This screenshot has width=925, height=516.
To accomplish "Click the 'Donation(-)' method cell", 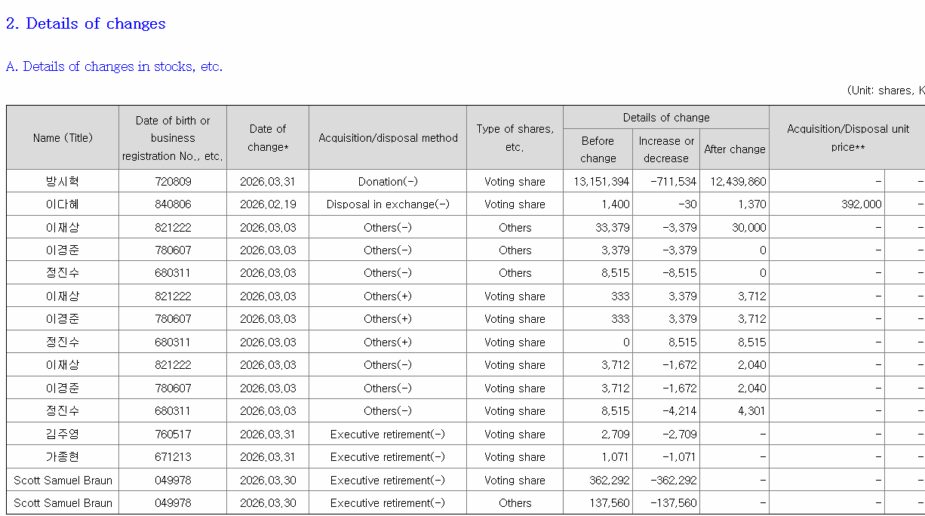I will point(388,181).
